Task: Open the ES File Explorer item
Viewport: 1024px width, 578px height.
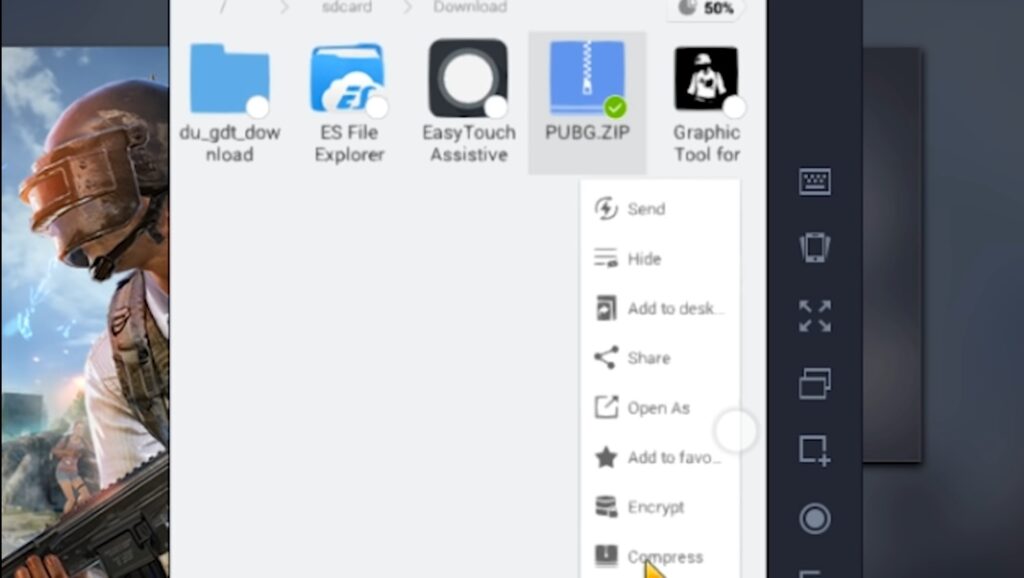Action: (x=349, y=78)
